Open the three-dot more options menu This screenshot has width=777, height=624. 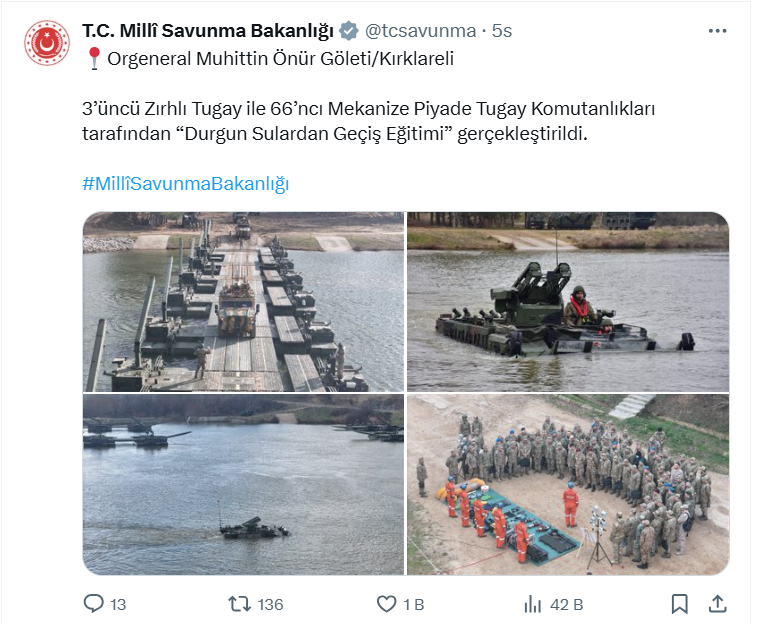coord(717,31)
